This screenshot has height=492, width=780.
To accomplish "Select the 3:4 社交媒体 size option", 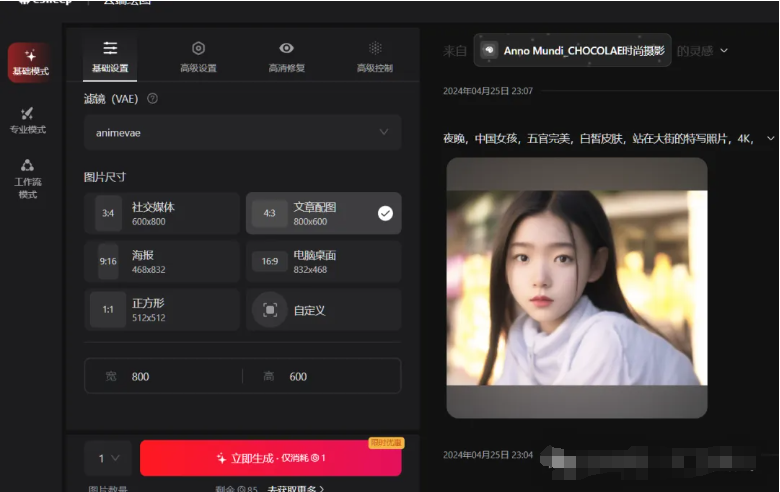I will click(162, 213).
